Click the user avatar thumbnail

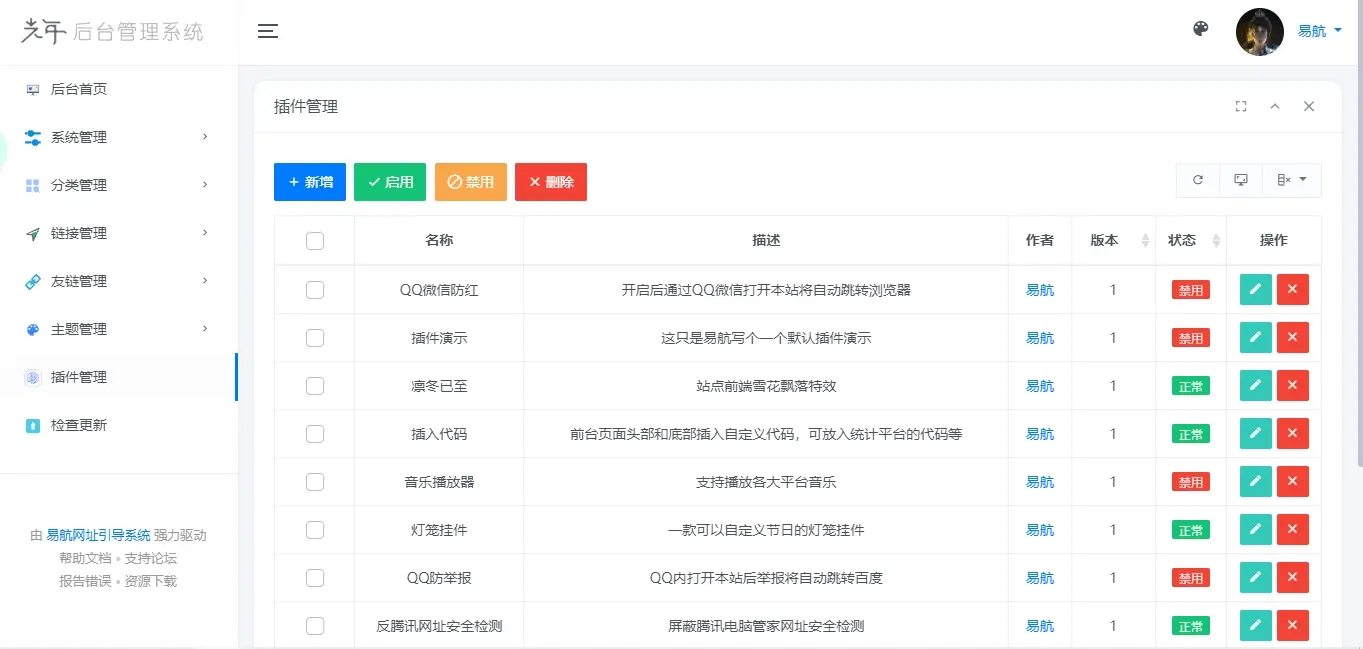click(1259, 31)
